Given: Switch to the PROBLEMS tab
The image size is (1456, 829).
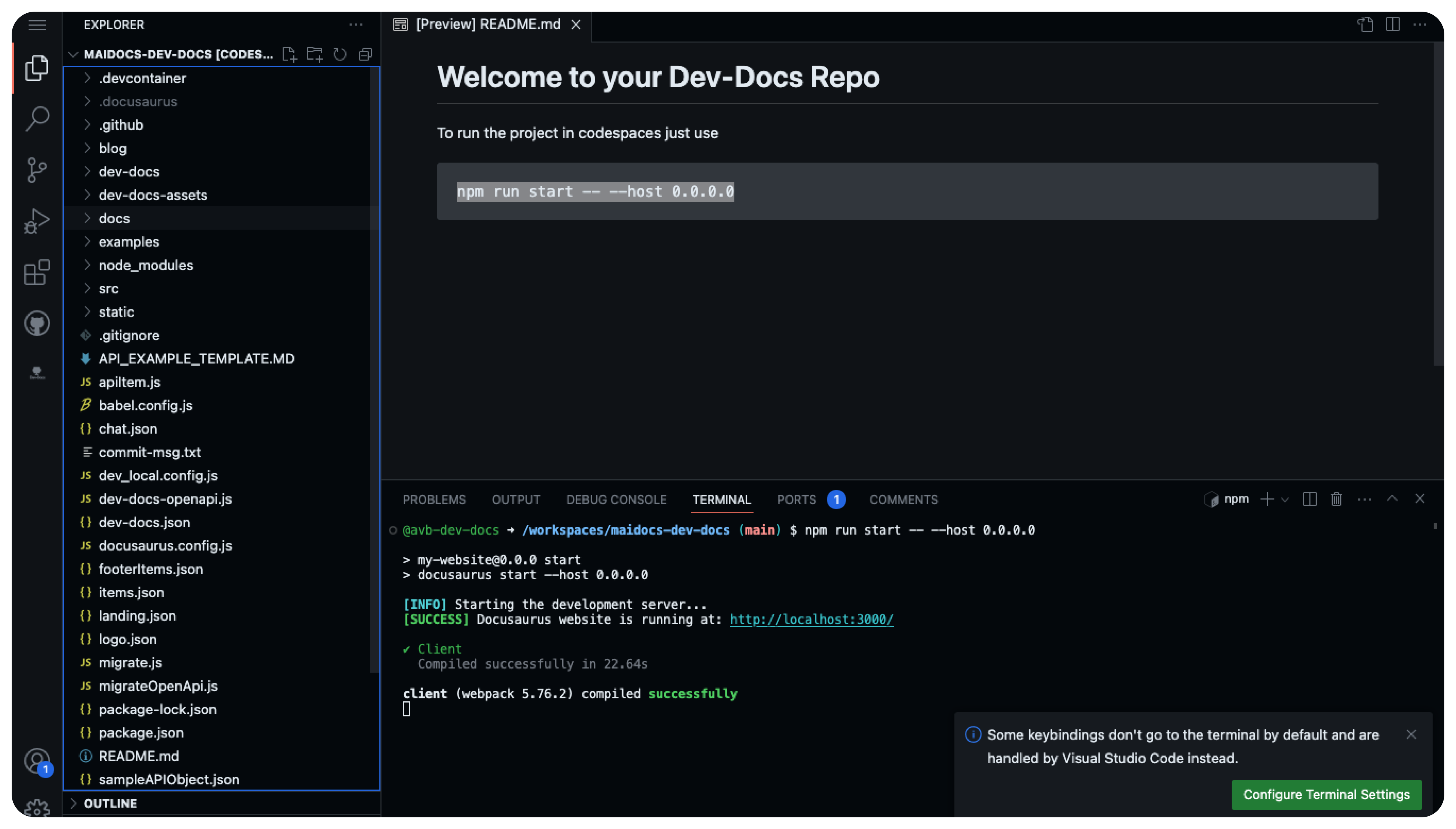Looking at the screenshot, I should [x=434, y=499].
